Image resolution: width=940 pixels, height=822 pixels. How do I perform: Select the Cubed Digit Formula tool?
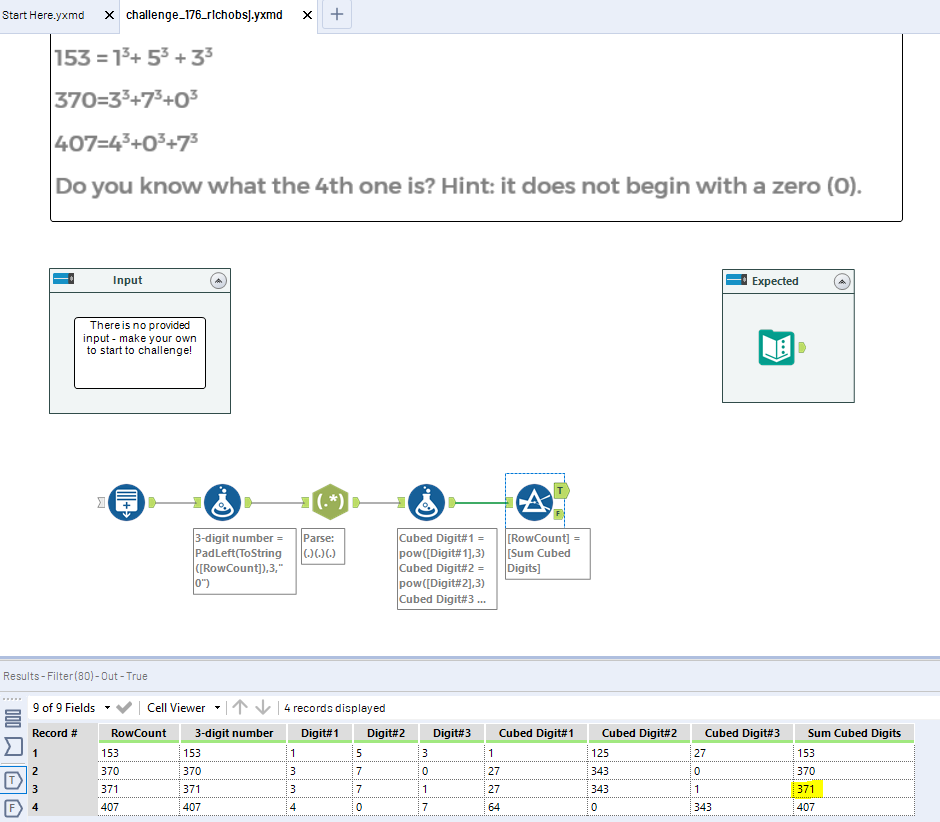click(x=426, y=502)
